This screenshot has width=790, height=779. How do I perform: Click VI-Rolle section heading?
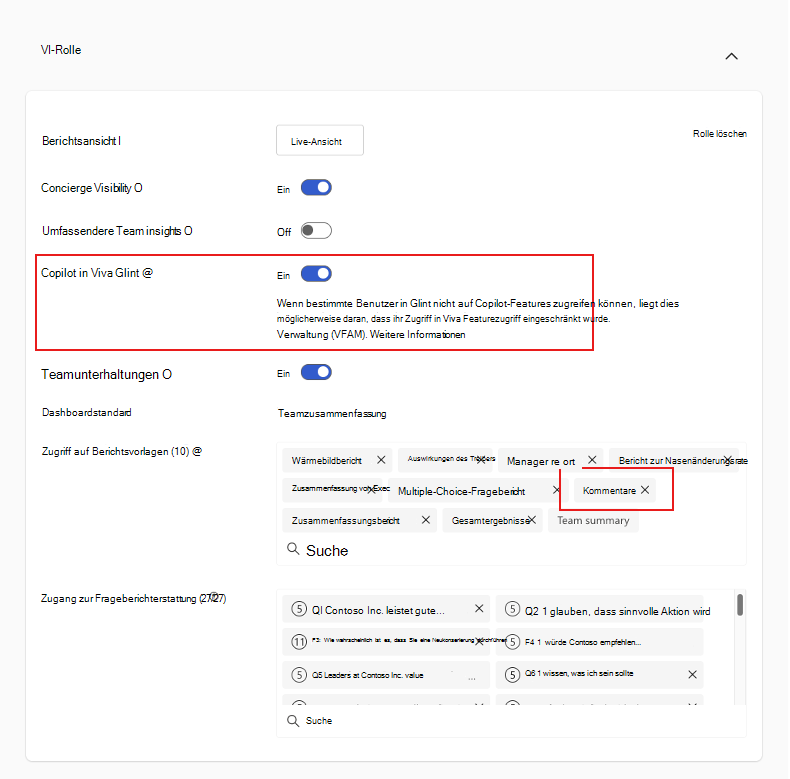[x=61, y=50]
